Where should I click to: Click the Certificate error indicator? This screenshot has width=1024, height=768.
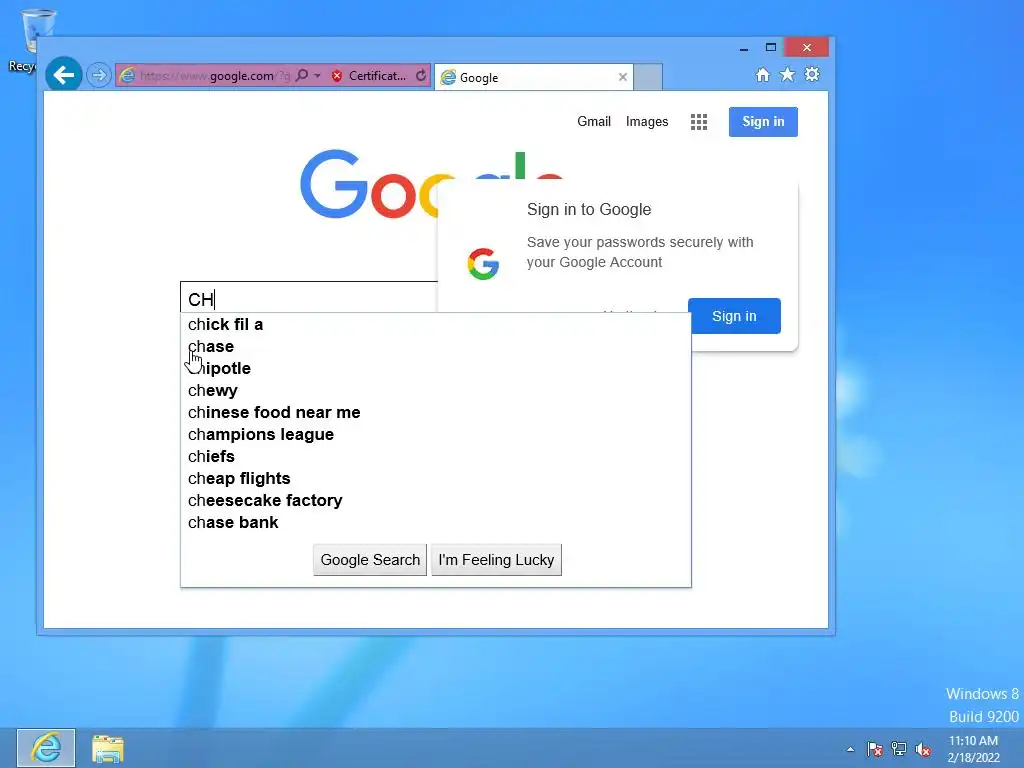370,76
